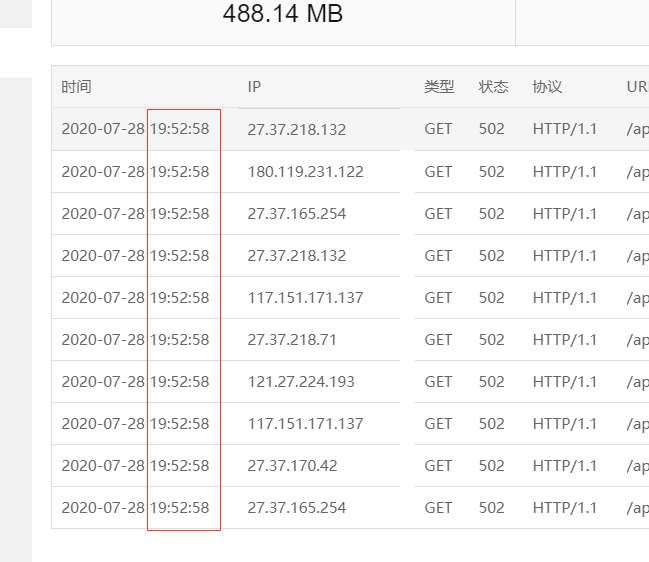
Task: Click the last row IP 27.37.165.254
Action: pyautogui.click(x=297, y=508)
